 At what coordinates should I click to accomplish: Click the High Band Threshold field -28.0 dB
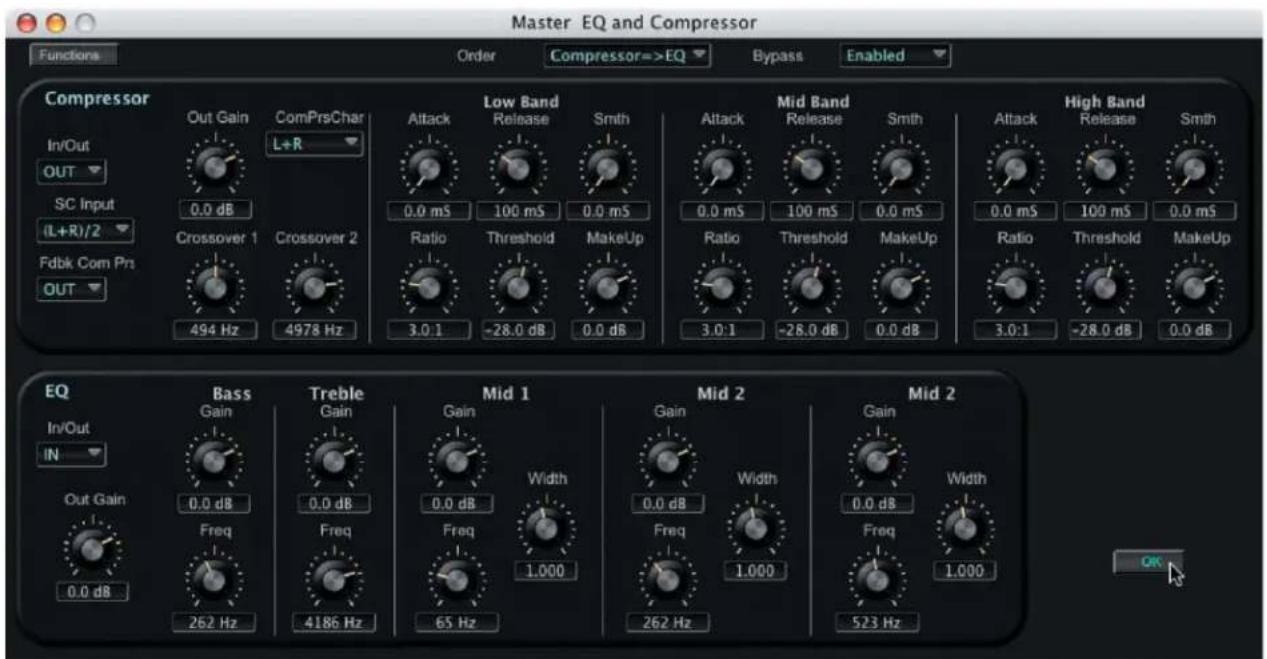coord(1104,330)
